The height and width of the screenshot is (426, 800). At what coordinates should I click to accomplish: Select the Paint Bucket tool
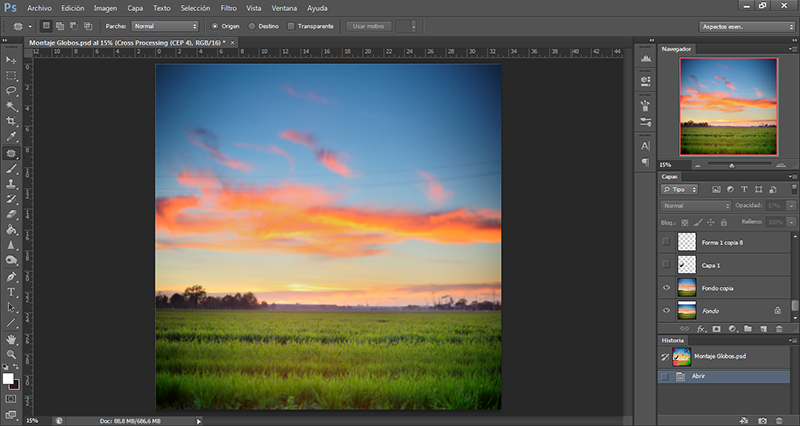tap(11, 230)
